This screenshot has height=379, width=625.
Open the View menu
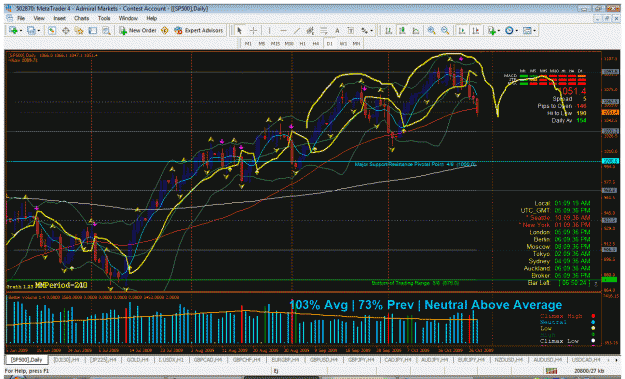click(x=39, y=18)
